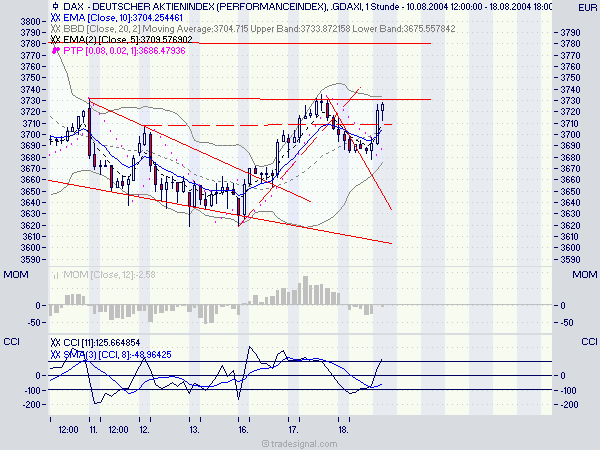Click the line-style icon beside BBD legend
The height and width of the screenshot is (450, 600).
[x=55, y=29]
